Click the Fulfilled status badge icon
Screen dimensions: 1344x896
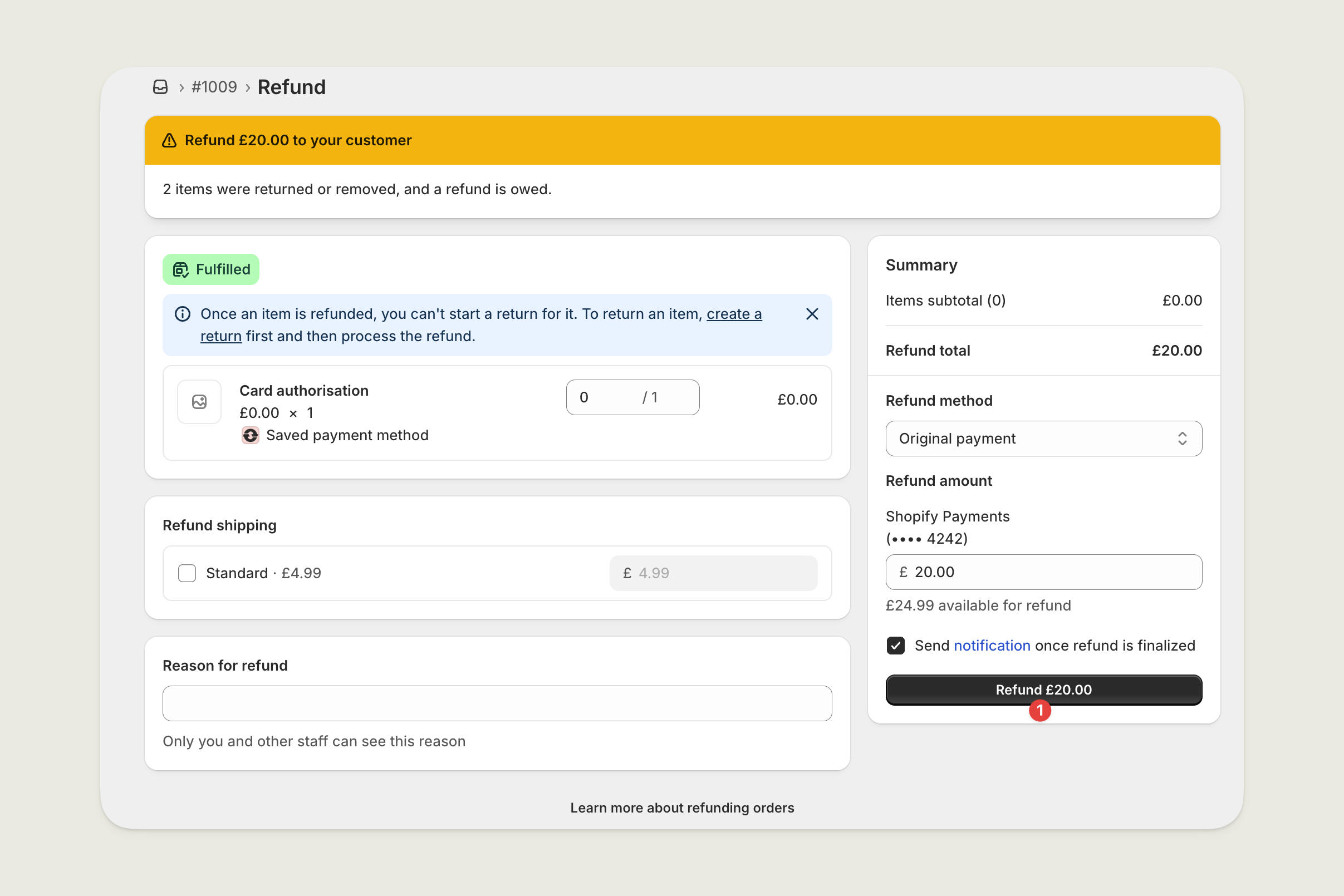(x=180, y=270)
